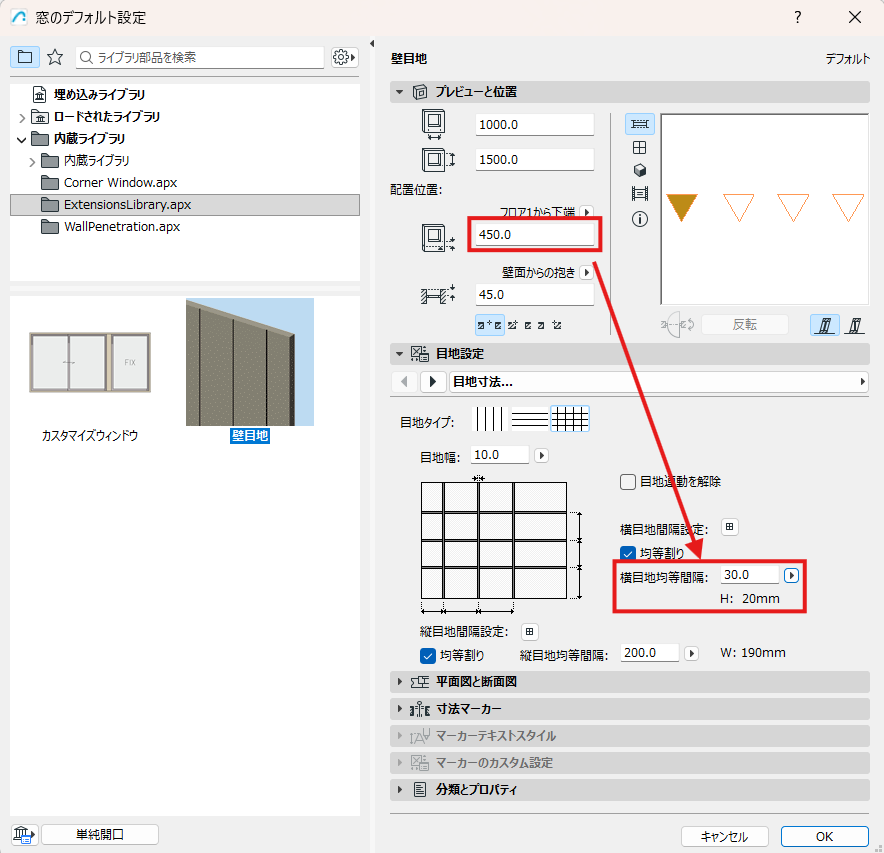
Task: Expand the ロードされたライブラリ tree node
Action: tap(22, 117)
